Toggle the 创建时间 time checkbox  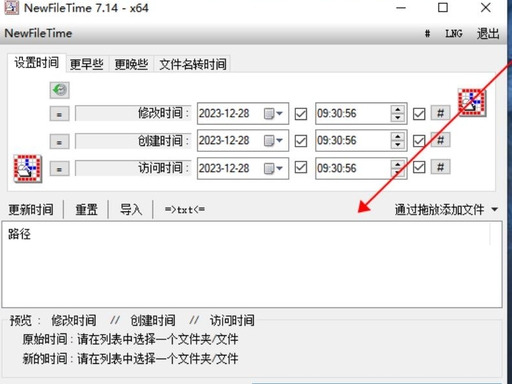(419, 141)
